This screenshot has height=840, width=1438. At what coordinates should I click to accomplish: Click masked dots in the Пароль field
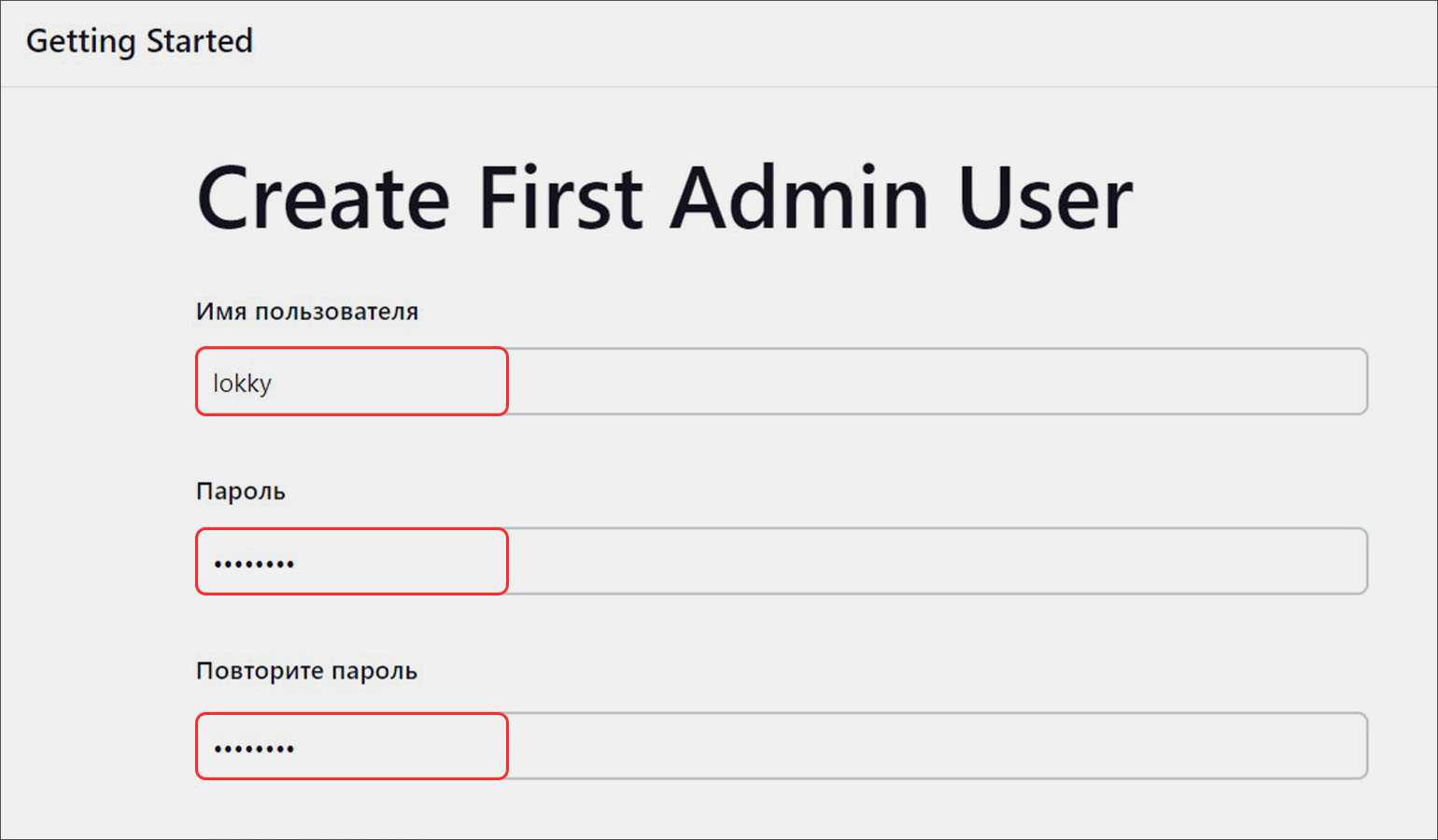click(254, 564)
